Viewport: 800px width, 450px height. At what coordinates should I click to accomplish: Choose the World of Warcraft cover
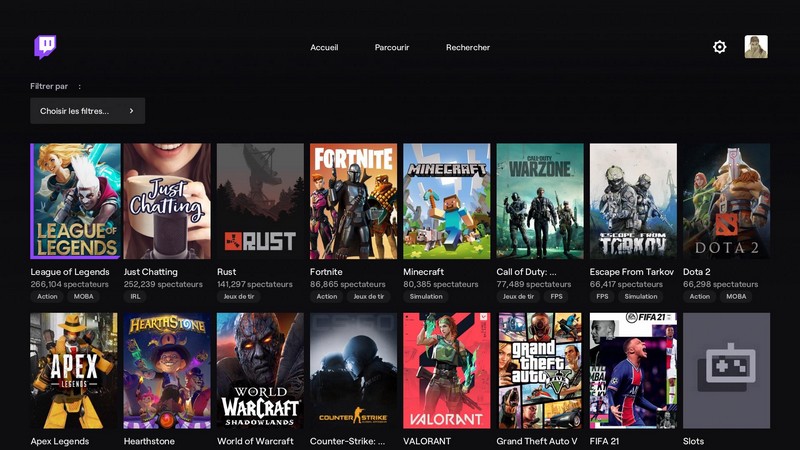(260, 370)
